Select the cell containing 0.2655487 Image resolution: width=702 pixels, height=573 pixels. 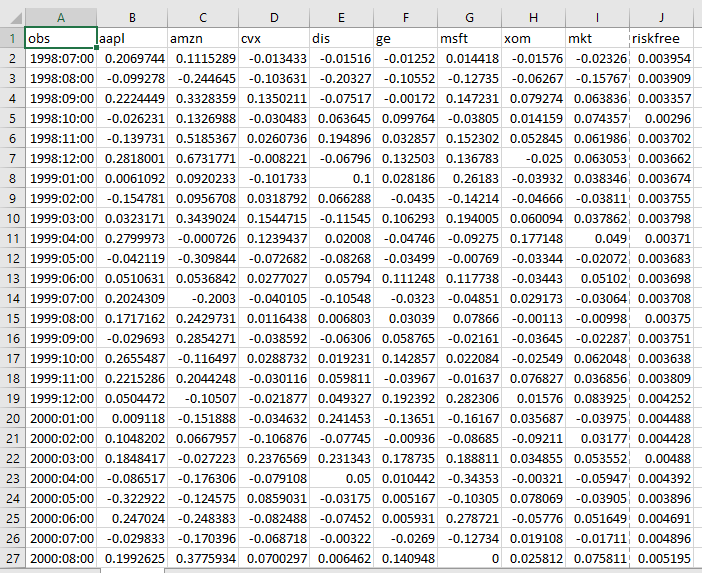tap(132, 359)
